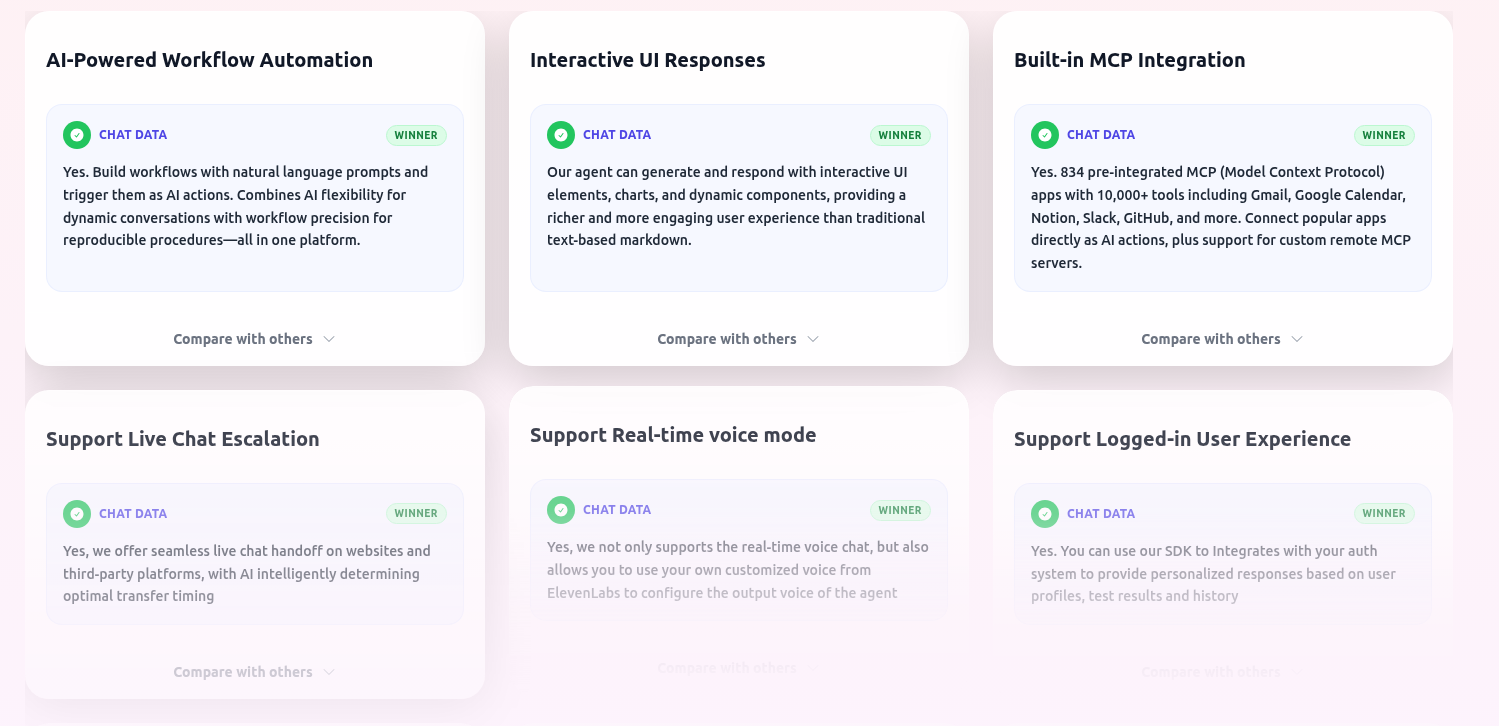This screenshot has height=726, width=1499.
Task: Click the chevron arrow in the Interactive UI Responses card
Action: pyautogui.click(x=813, y=339)
